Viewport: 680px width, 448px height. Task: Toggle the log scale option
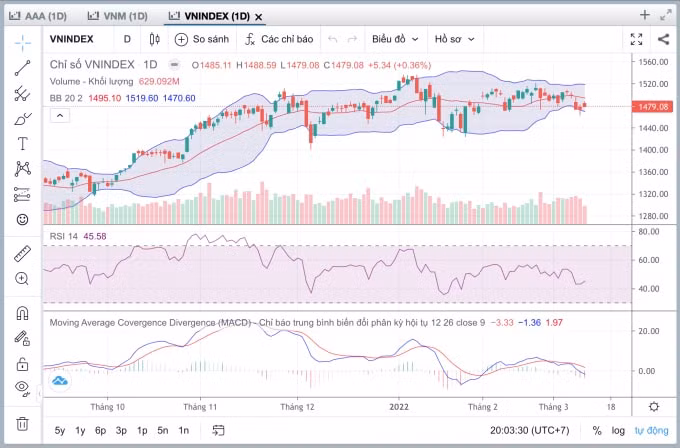pos(618,431)
